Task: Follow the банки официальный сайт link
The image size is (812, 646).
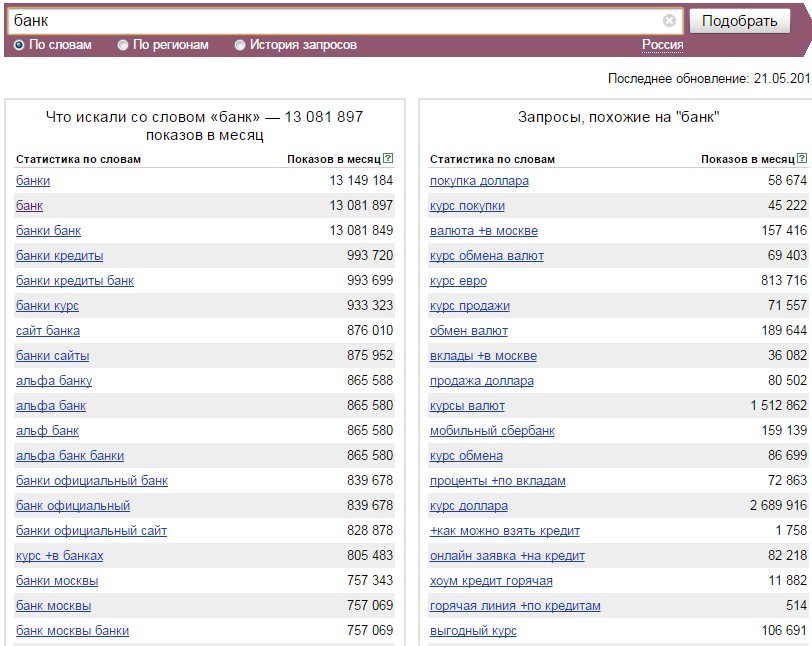Action: [x=92, y=530]
